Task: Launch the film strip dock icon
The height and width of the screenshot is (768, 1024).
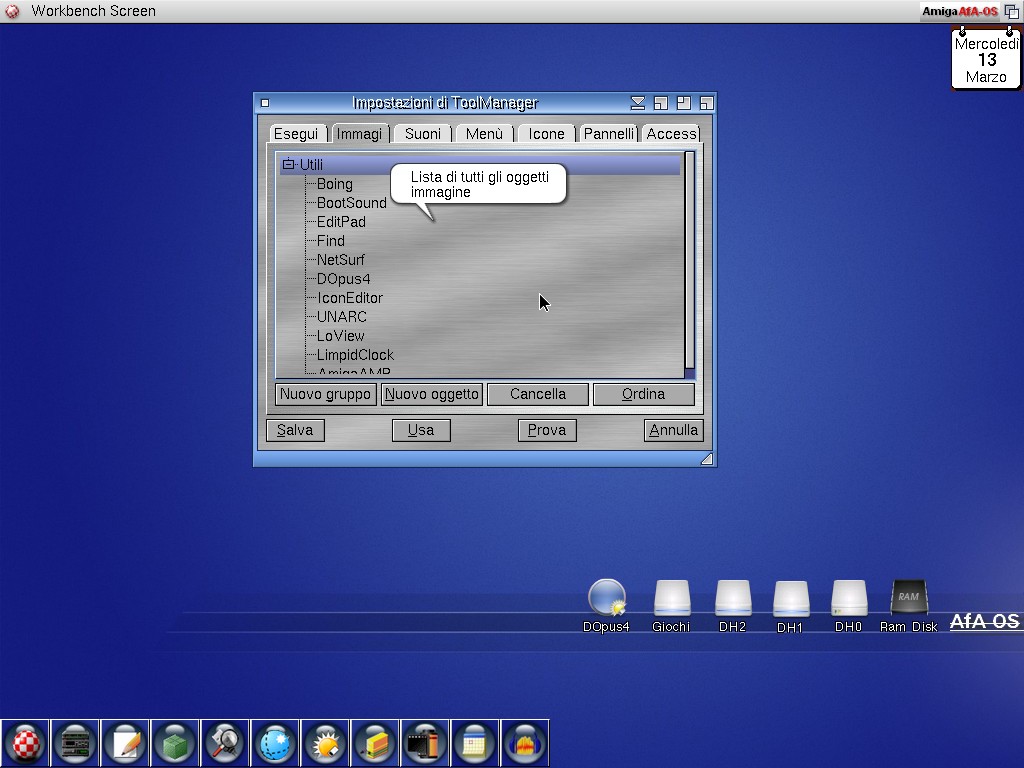Action: coord(426,743)
